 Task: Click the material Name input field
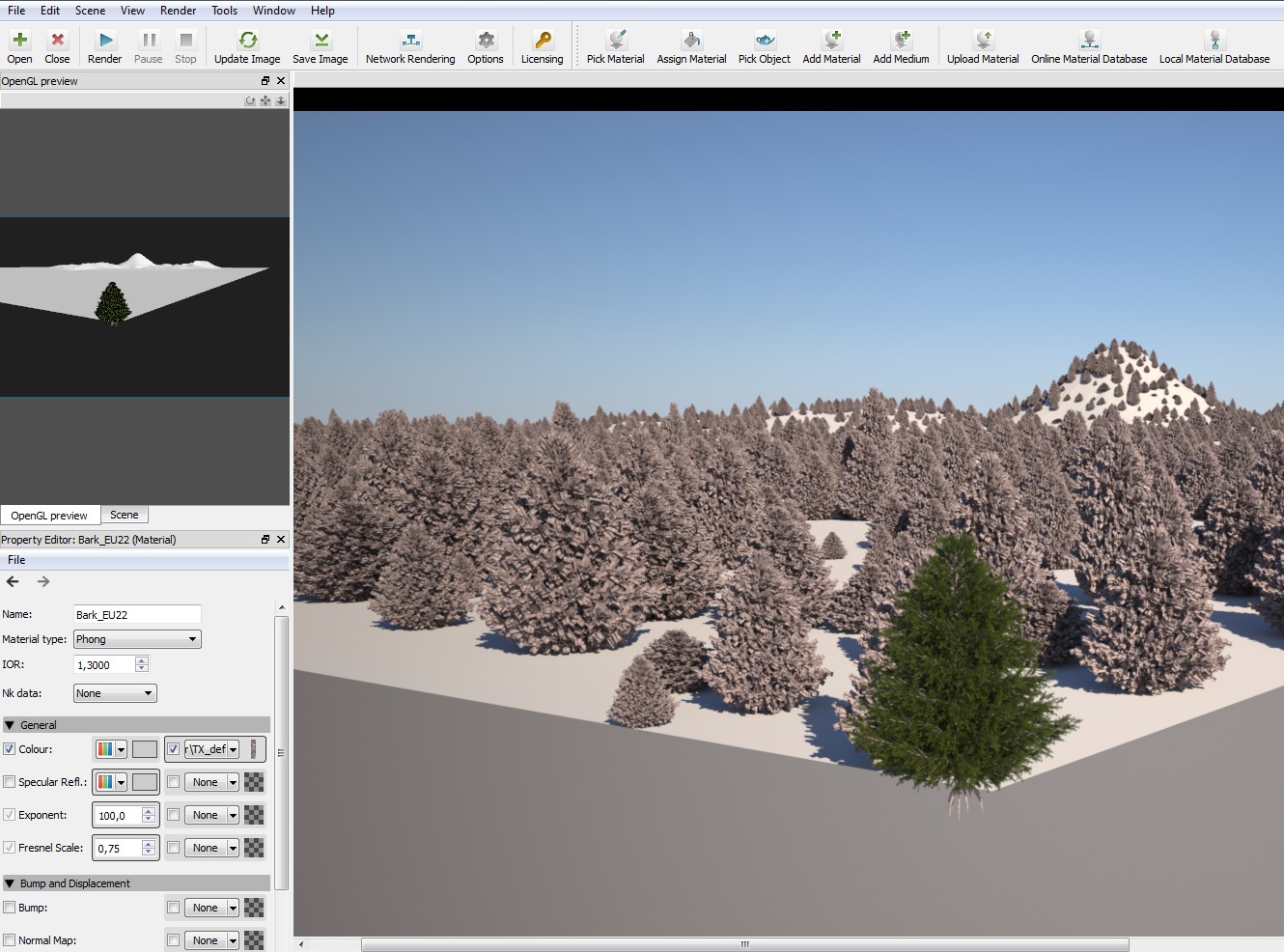(137, 614)
